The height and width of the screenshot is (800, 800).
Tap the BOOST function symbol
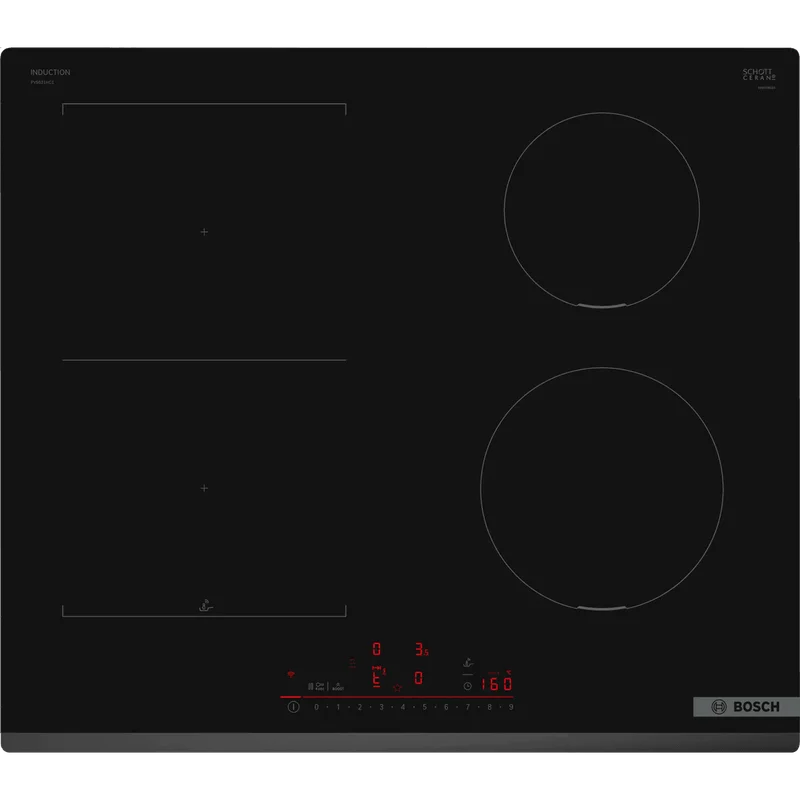338,687
